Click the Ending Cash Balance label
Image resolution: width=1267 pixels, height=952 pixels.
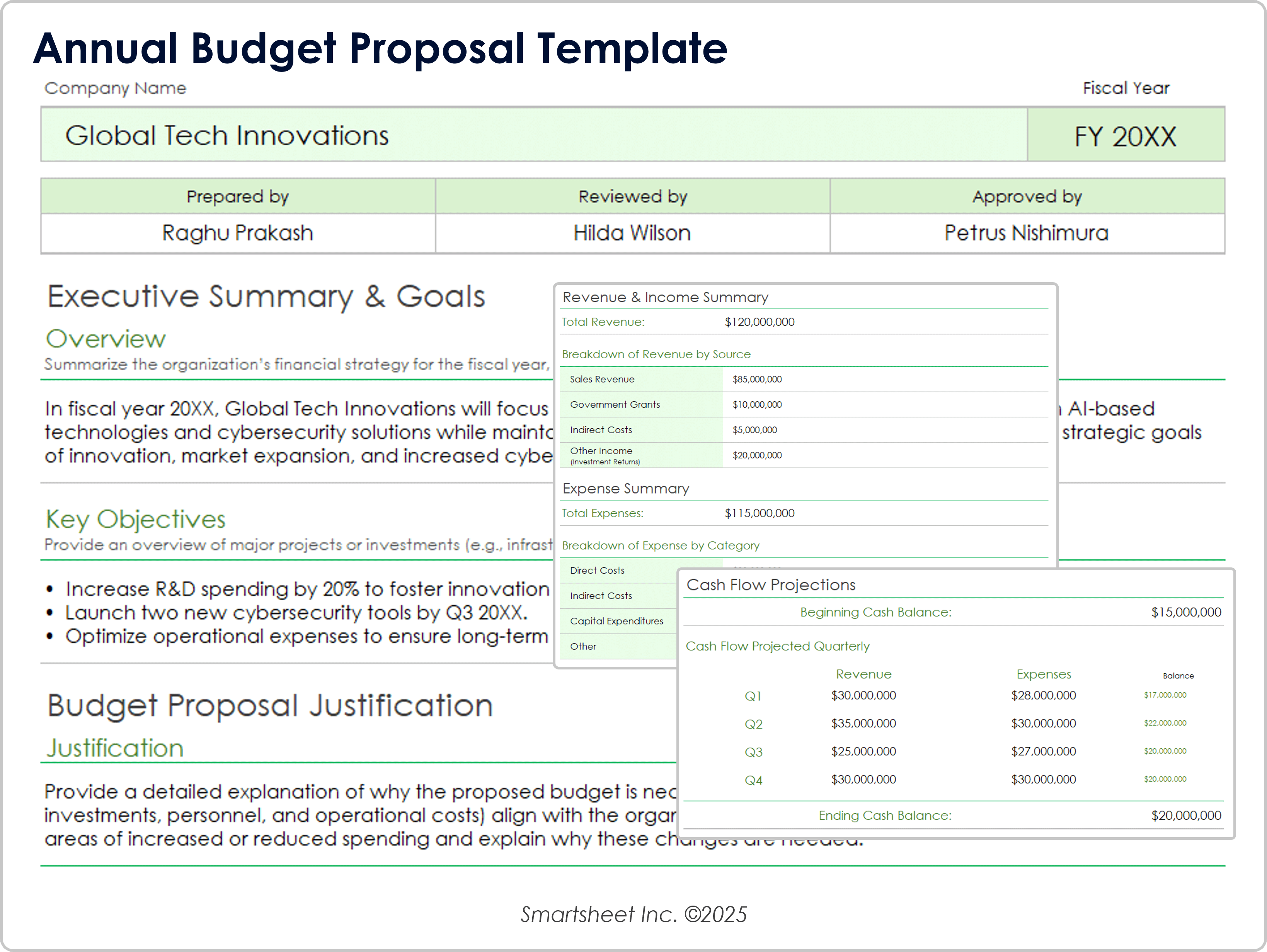(x=885, y=816)
